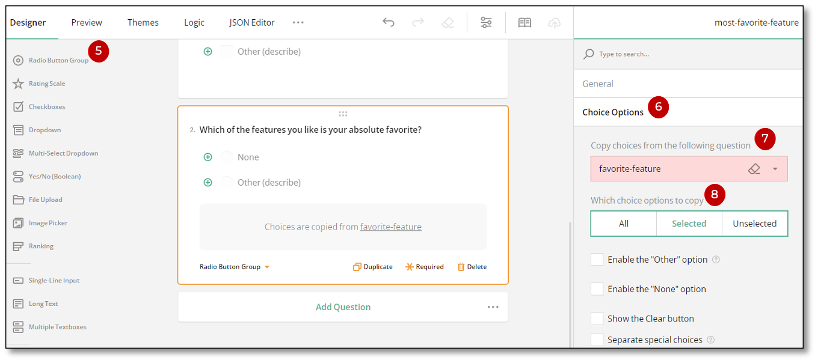The height and width of the screenshot is (362, 816).
Task: Mark the question as Required
Action: [x=425, y=267]
